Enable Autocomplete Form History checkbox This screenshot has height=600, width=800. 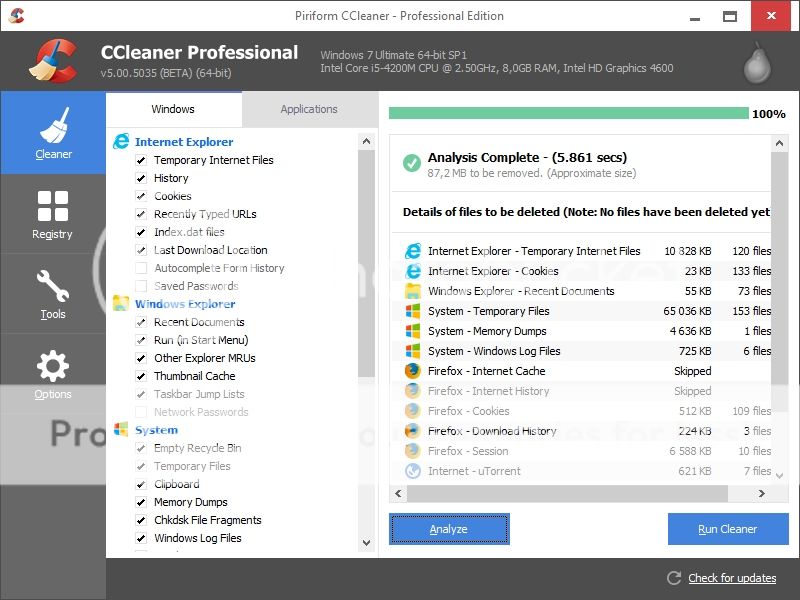[141, 268]
